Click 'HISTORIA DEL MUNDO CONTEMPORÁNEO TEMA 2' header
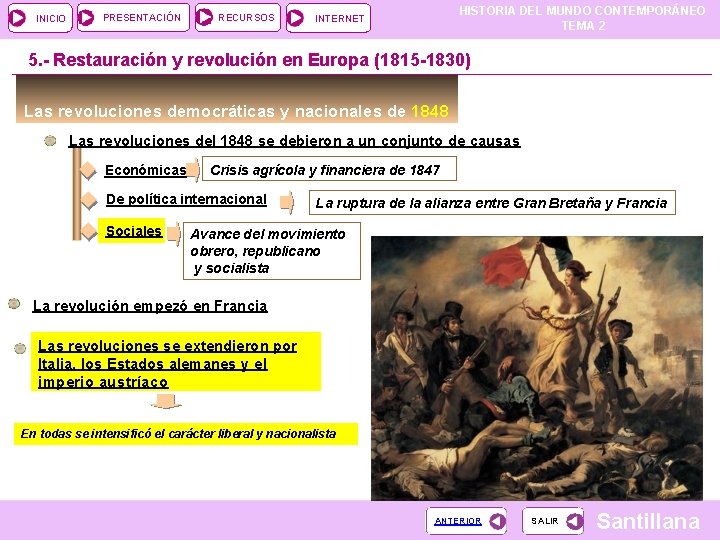 pos(582,18)
